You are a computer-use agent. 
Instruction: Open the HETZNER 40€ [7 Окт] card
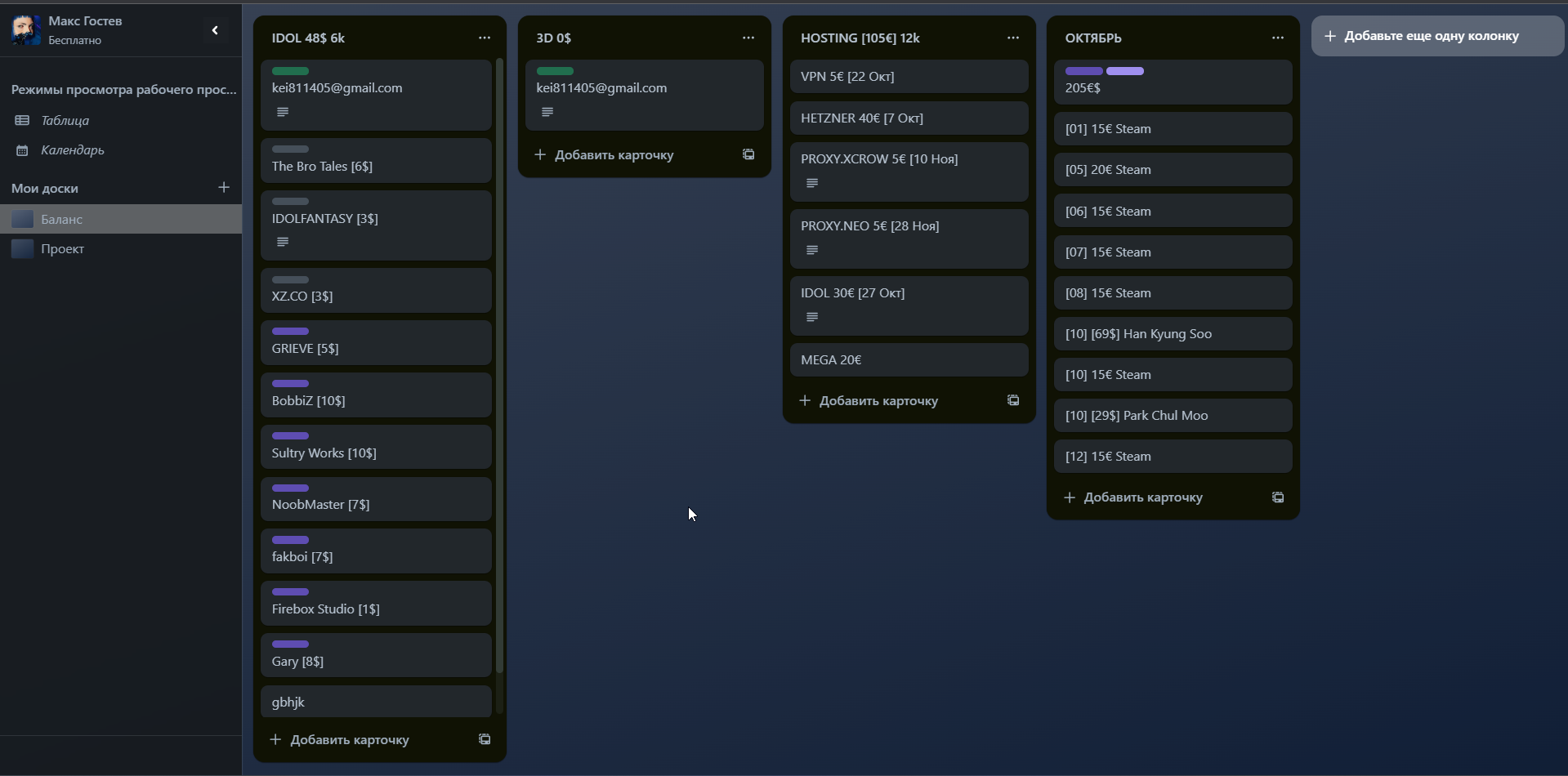click(909, 118)
